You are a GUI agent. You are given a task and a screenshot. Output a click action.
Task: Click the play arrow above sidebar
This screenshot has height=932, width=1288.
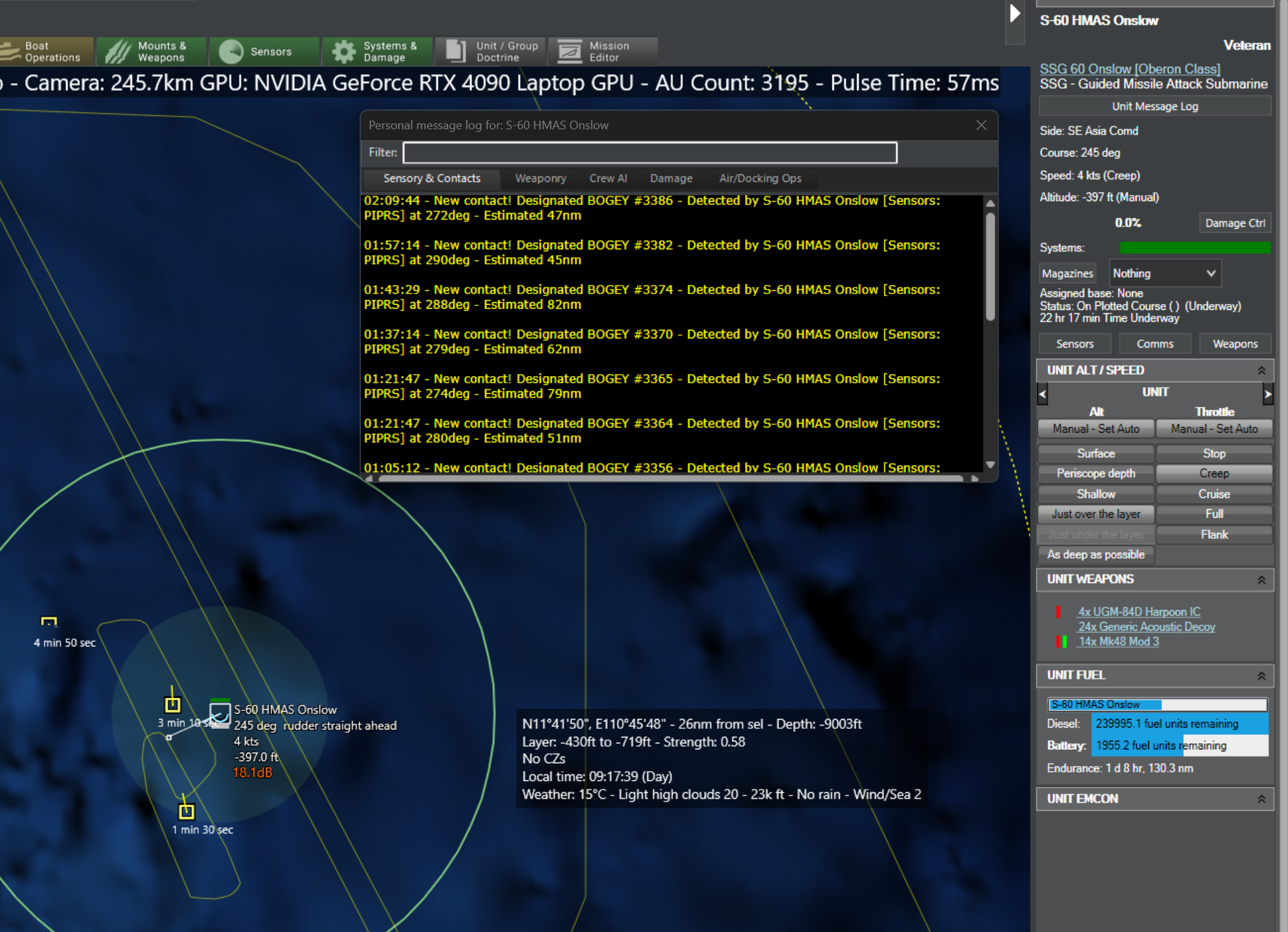(x=1015, y=13)
